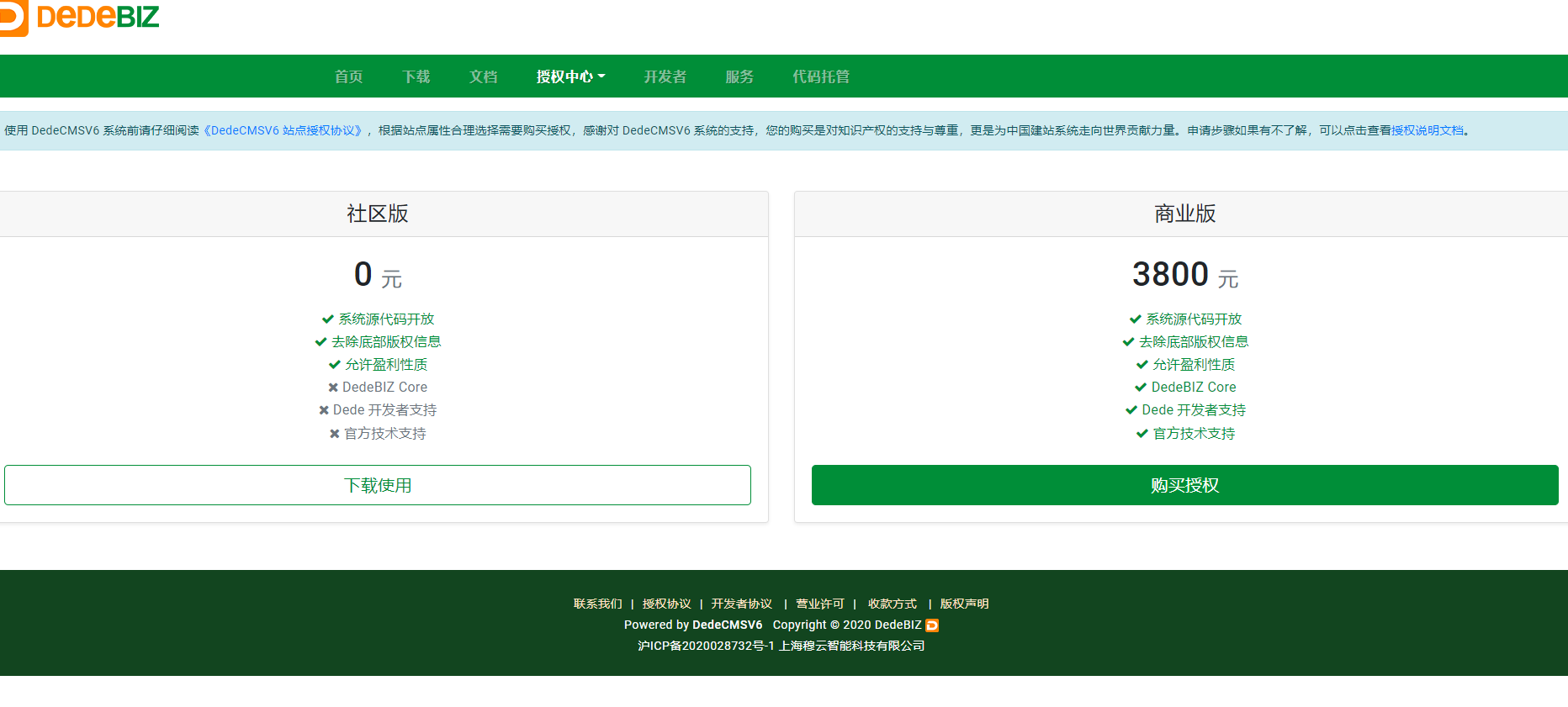The image size is (1568, 707).
Task: Click the DedeBIZ logo in header
Action: click(80, 17)
